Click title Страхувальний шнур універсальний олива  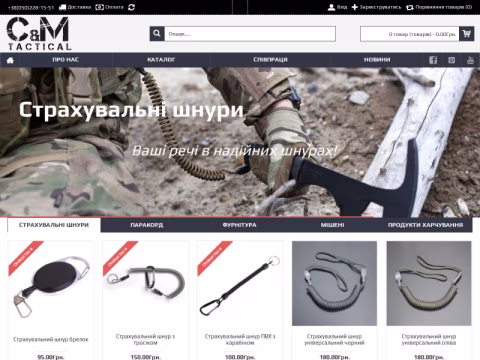429,339
